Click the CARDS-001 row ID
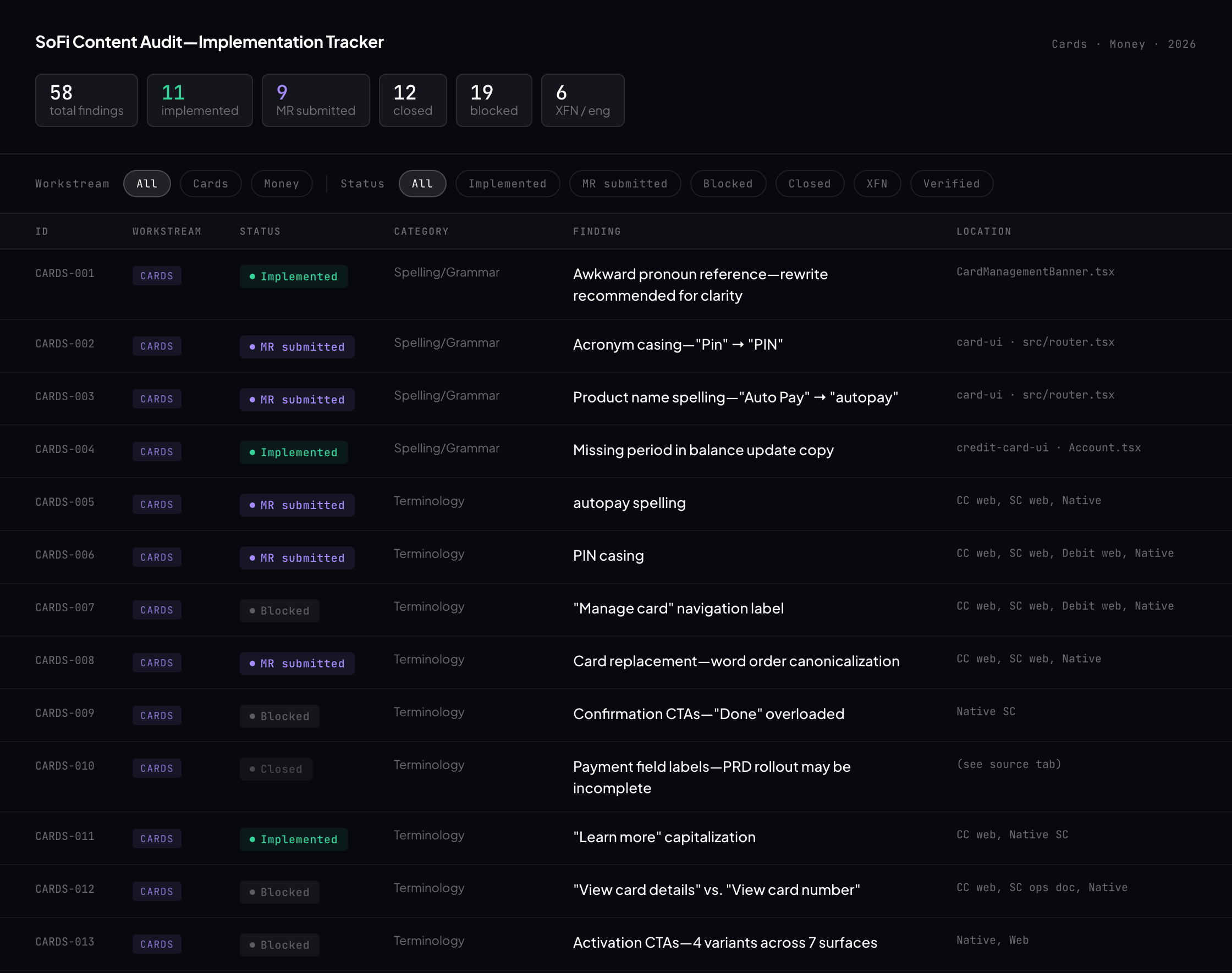Screen dimensions: 1232x973 coord(65,273)
